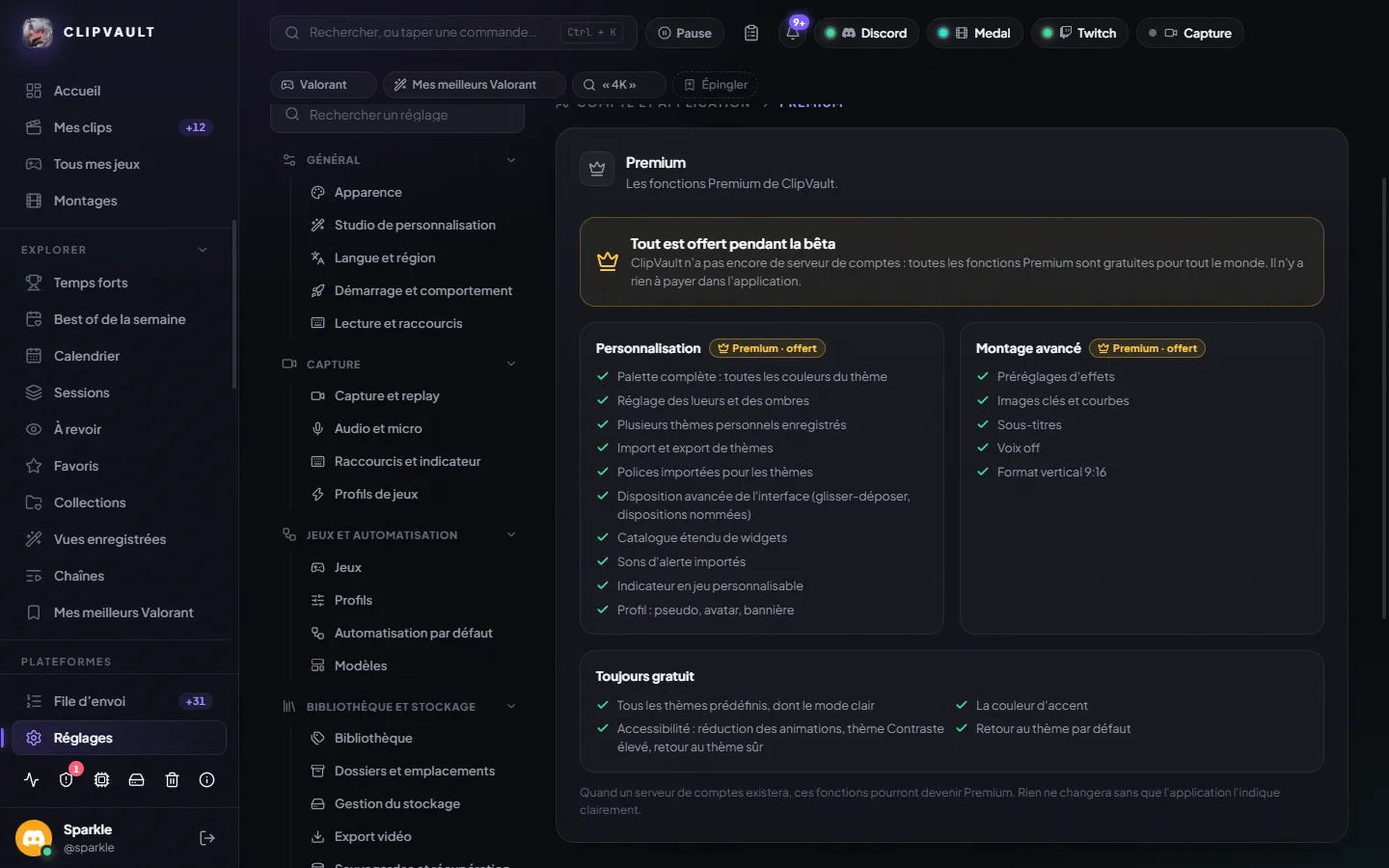Open the shield alert icon with badge
1389x868 pixels.
click(67, 780)
